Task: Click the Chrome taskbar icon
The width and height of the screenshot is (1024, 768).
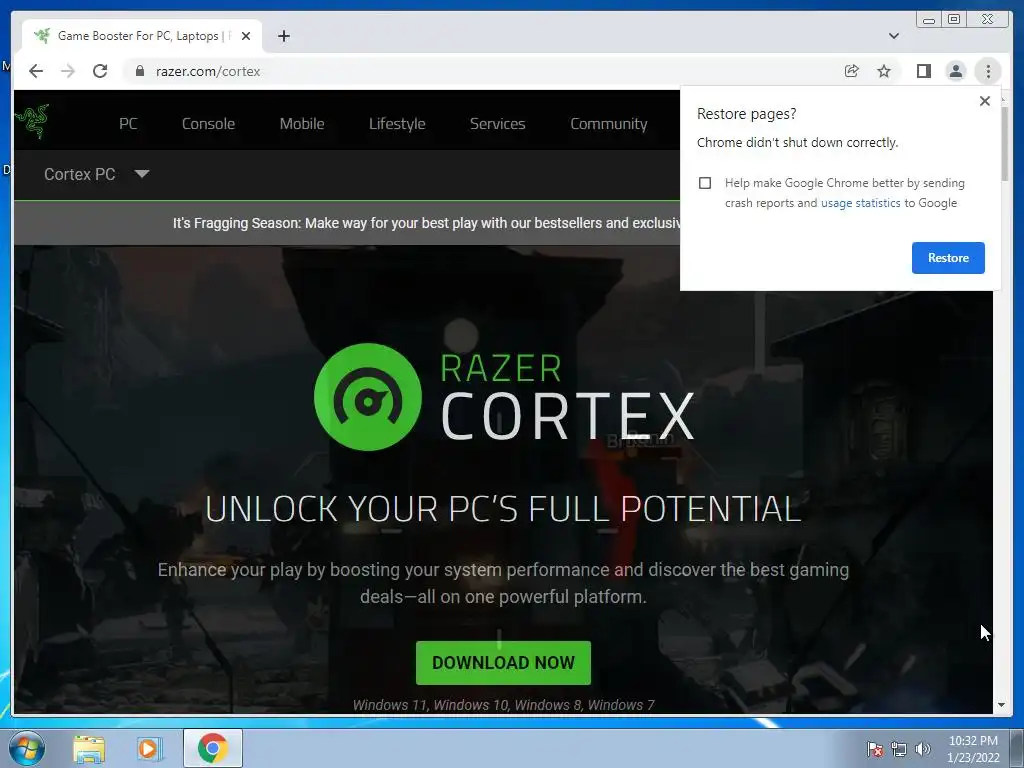Action: click(x=213, y=748)
